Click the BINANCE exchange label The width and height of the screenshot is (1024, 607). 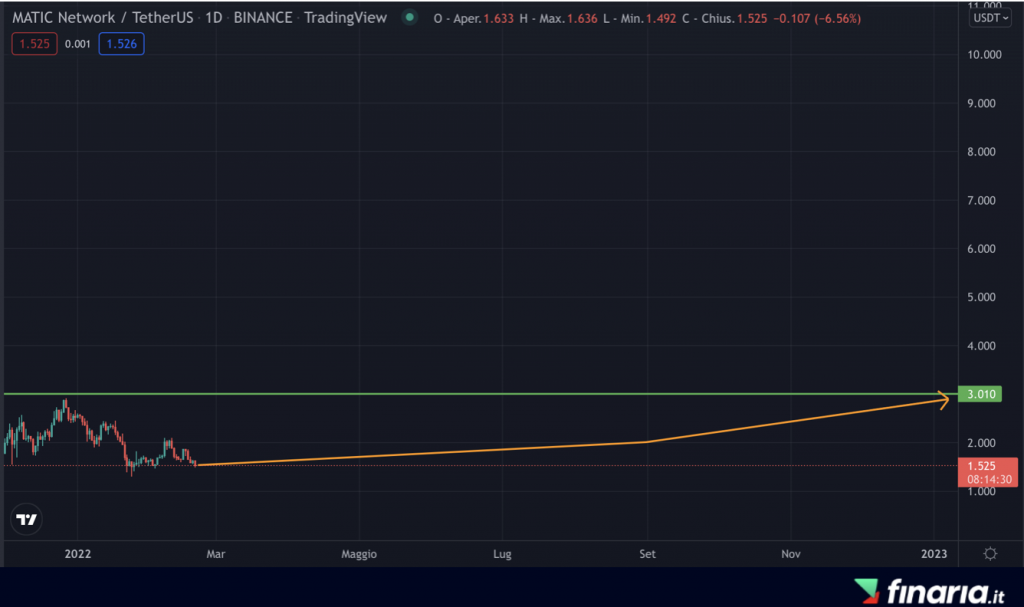pos(263,18)
